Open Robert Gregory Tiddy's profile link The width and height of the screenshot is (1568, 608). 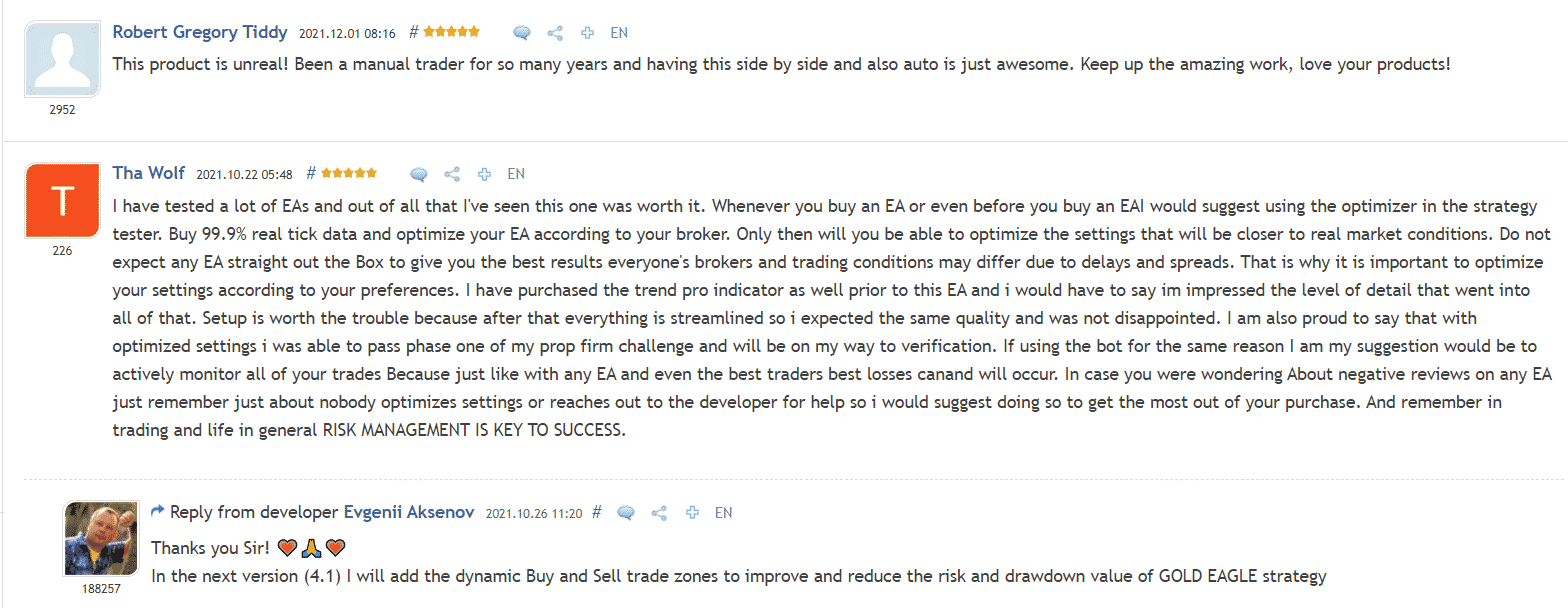[200, 32]
